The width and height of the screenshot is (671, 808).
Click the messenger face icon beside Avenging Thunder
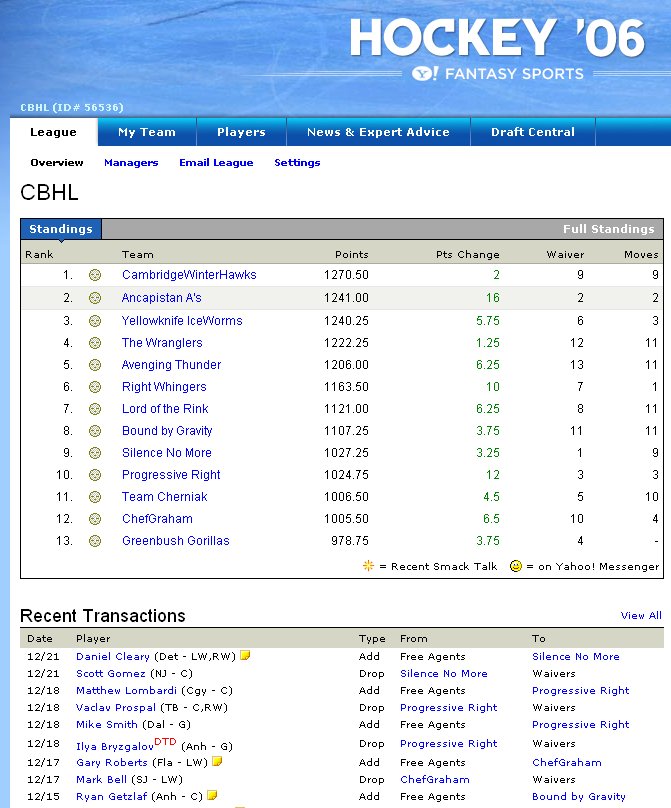(x=95, y=365)
